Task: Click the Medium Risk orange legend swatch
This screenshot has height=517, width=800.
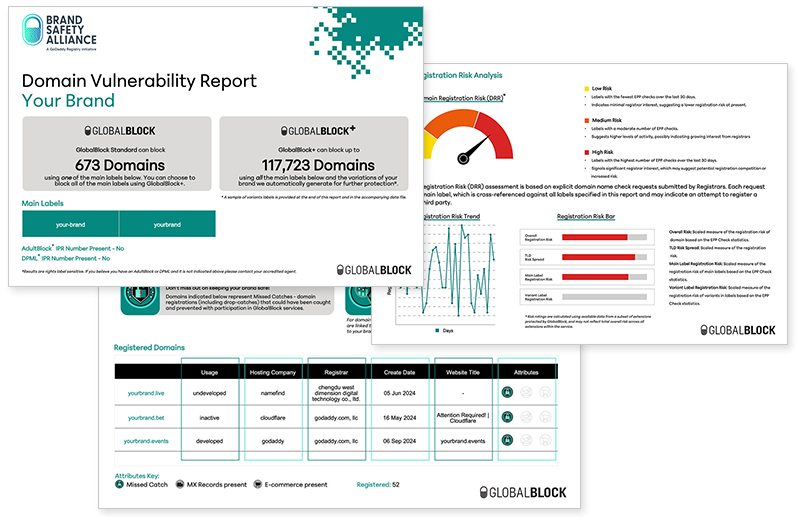Action: coord(587,119)
